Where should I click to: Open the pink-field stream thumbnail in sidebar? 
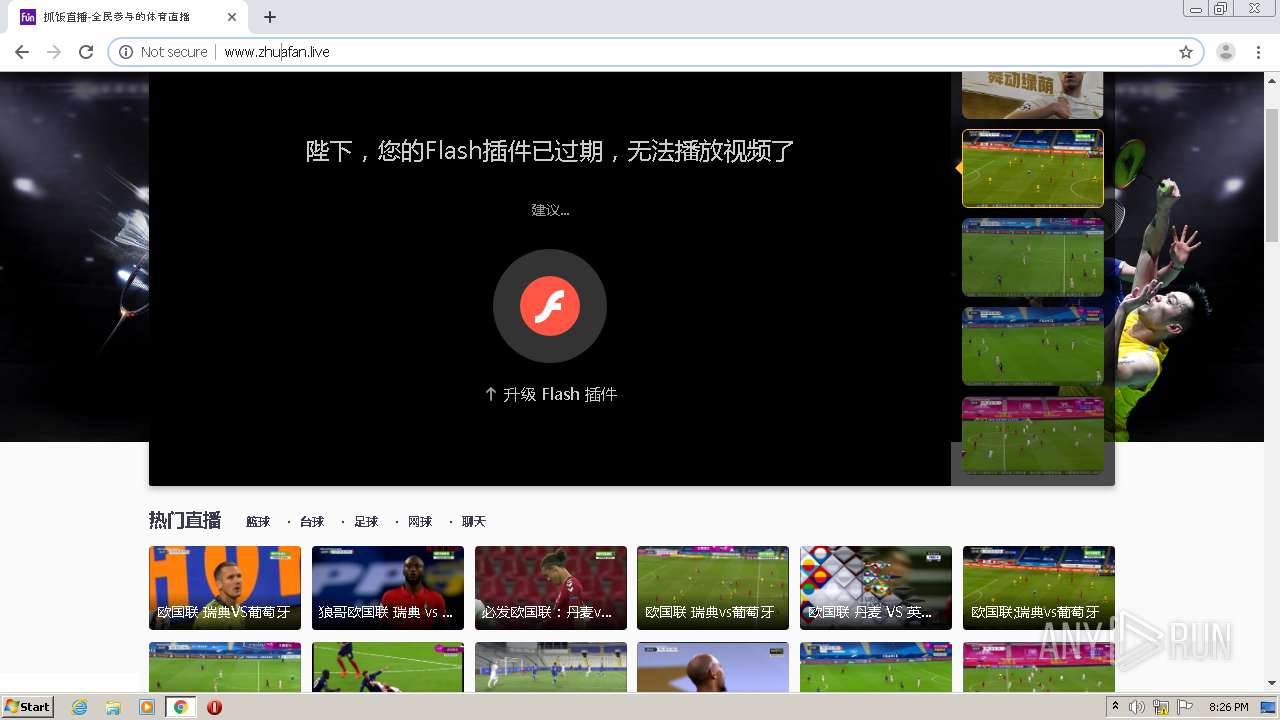pos(1033,435)
